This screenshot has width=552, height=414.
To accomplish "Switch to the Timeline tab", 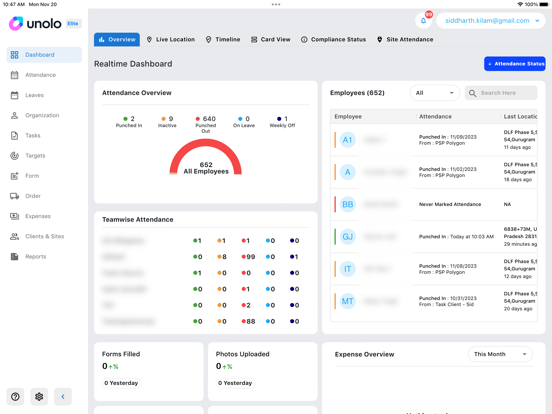I will coord(223,39).
